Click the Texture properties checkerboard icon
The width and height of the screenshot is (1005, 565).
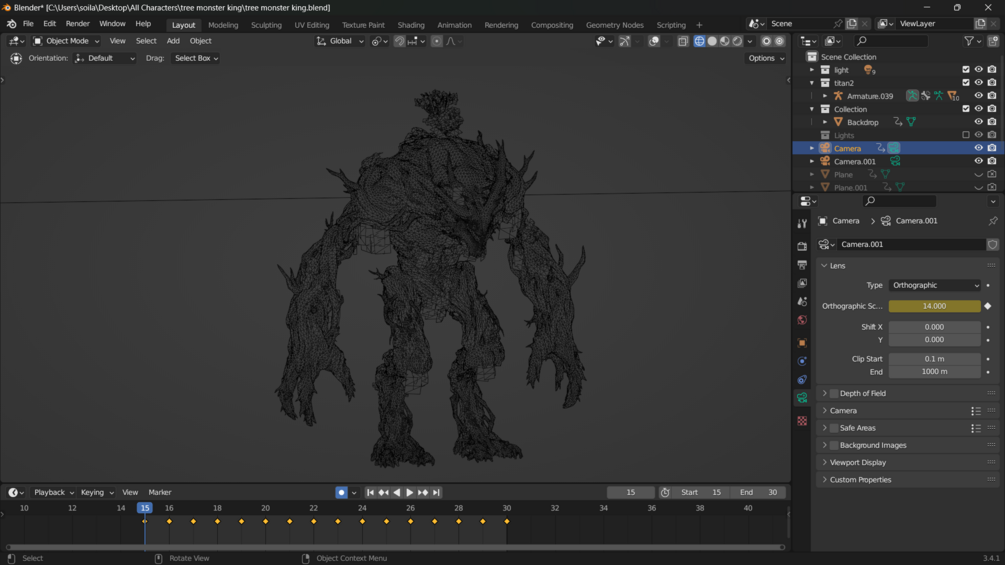(x=802, y=421)
